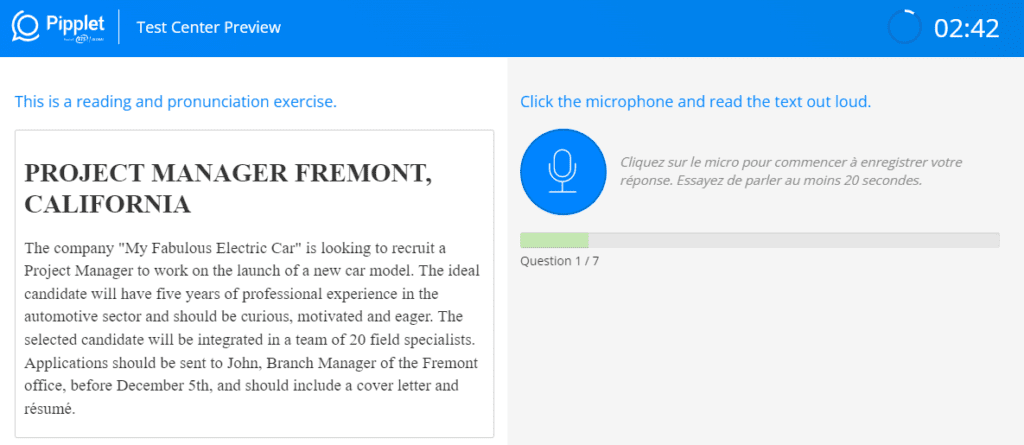Image resolution: width=1024 pixels, height=445 pixels.
Task: Click the PROJECT MANAGER FREMONT, CALIFORNIA heading
Action: tap(228, 189)
